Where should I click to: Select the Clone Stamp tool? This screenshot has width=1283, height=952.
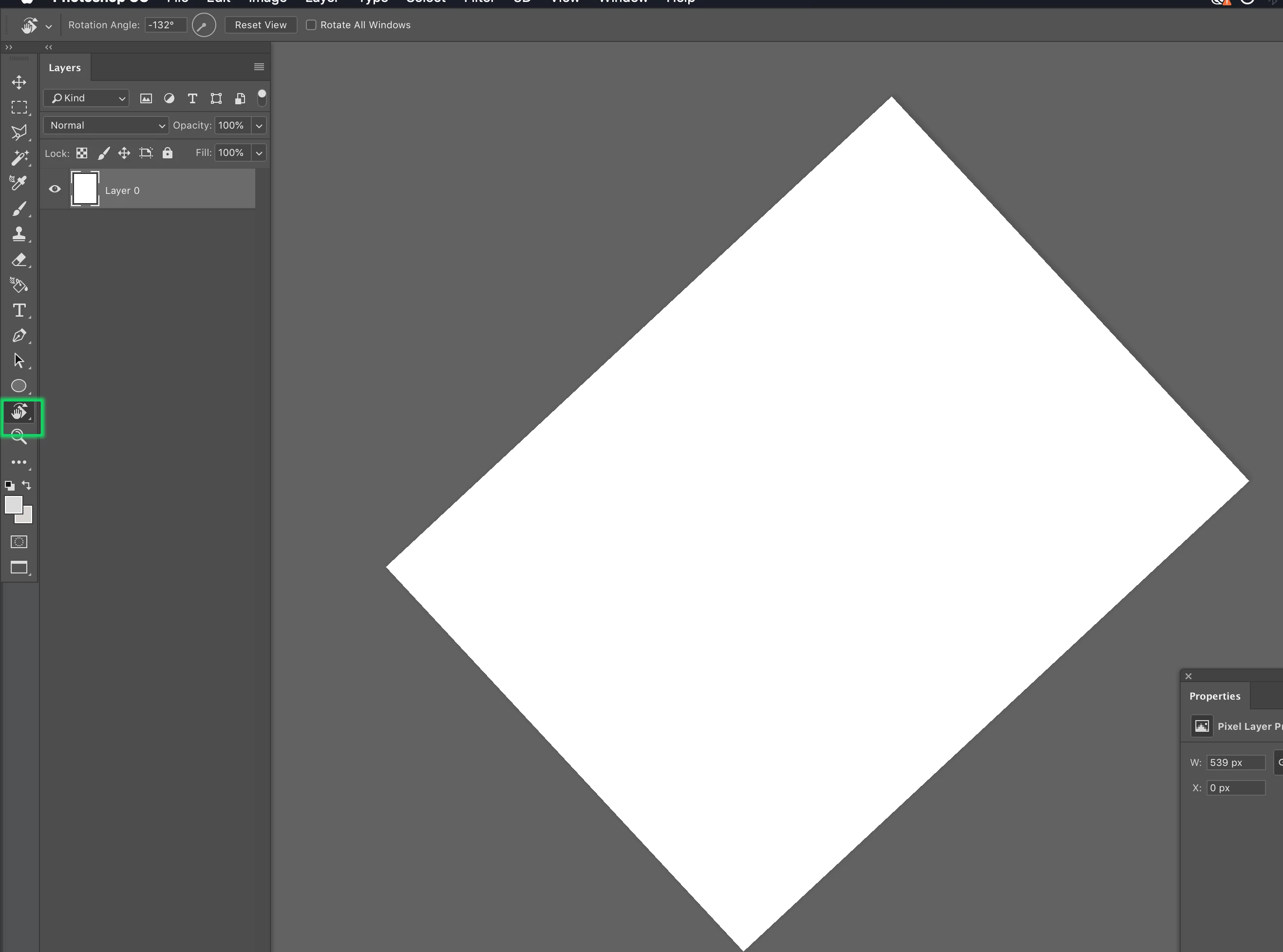click(19, 234)
